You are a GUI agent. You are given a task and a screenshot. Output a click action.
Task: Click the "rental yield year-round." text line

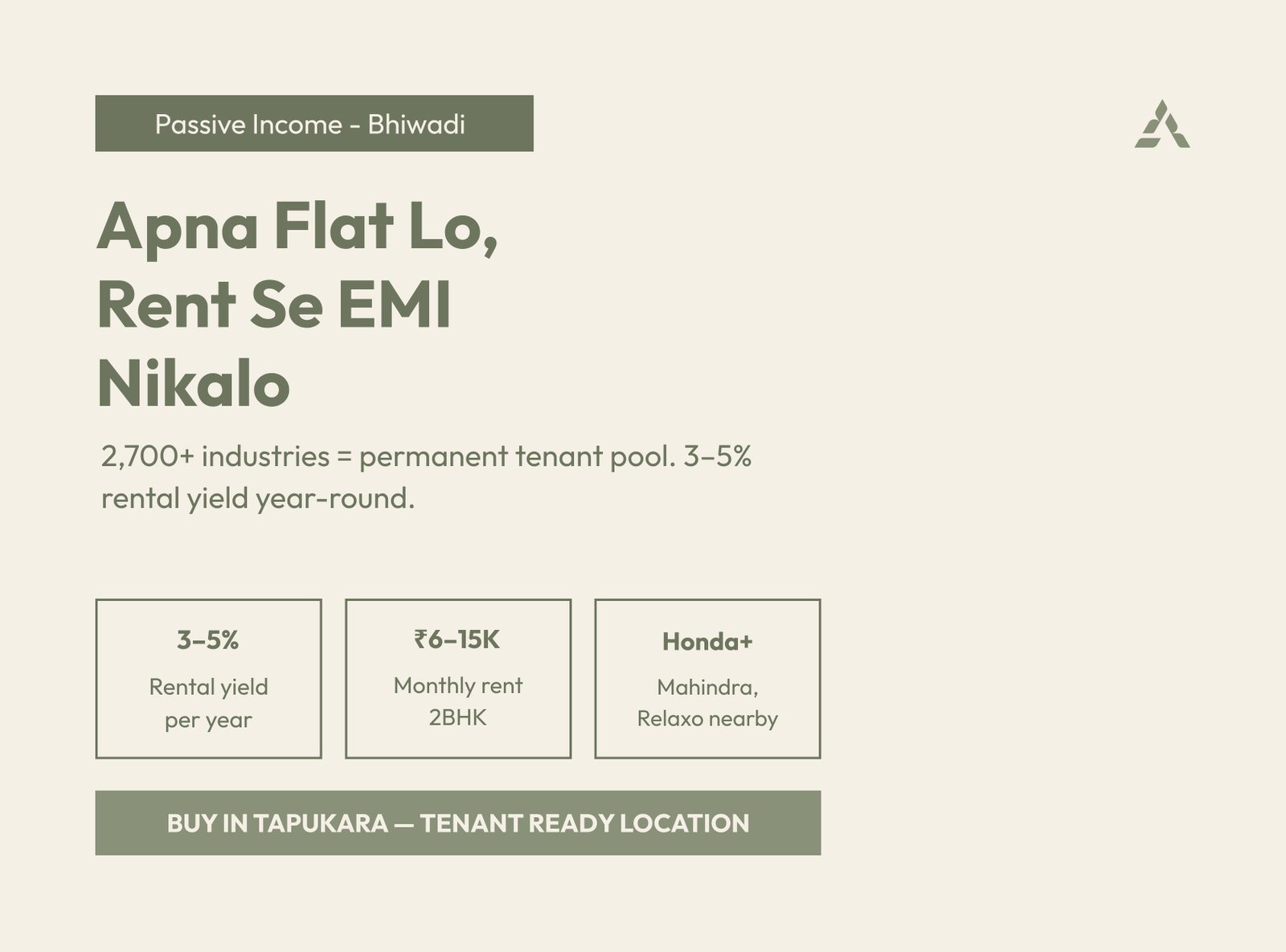257,499
